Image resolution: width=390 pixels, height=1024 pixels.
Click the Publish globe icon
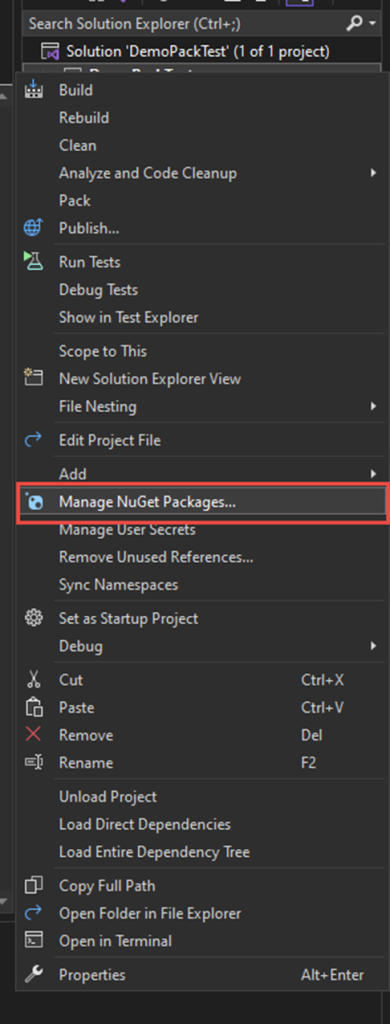[x=33, y=228]
